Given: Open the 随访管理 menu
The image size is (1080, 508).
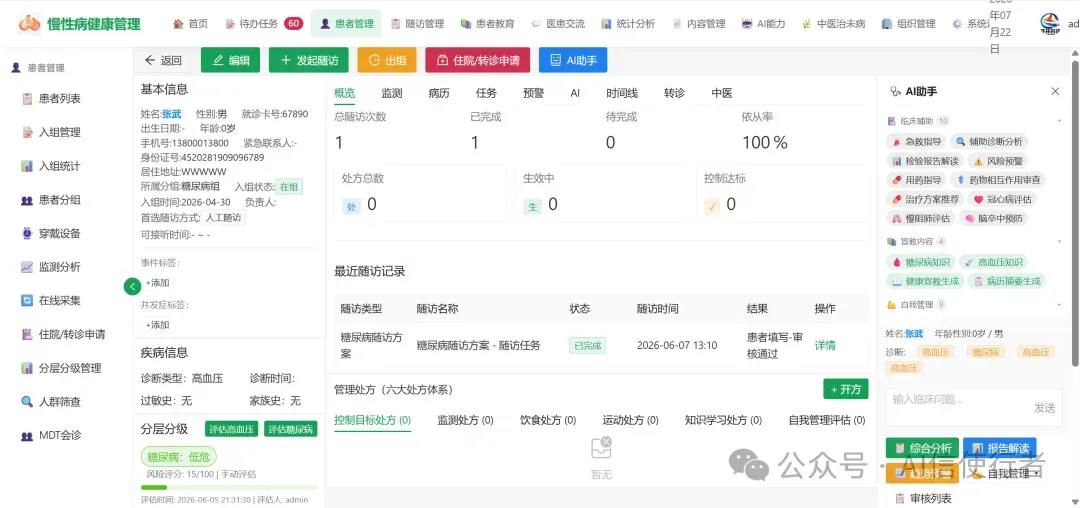Looking at the screenshot, I should click(x=417, y=23).
